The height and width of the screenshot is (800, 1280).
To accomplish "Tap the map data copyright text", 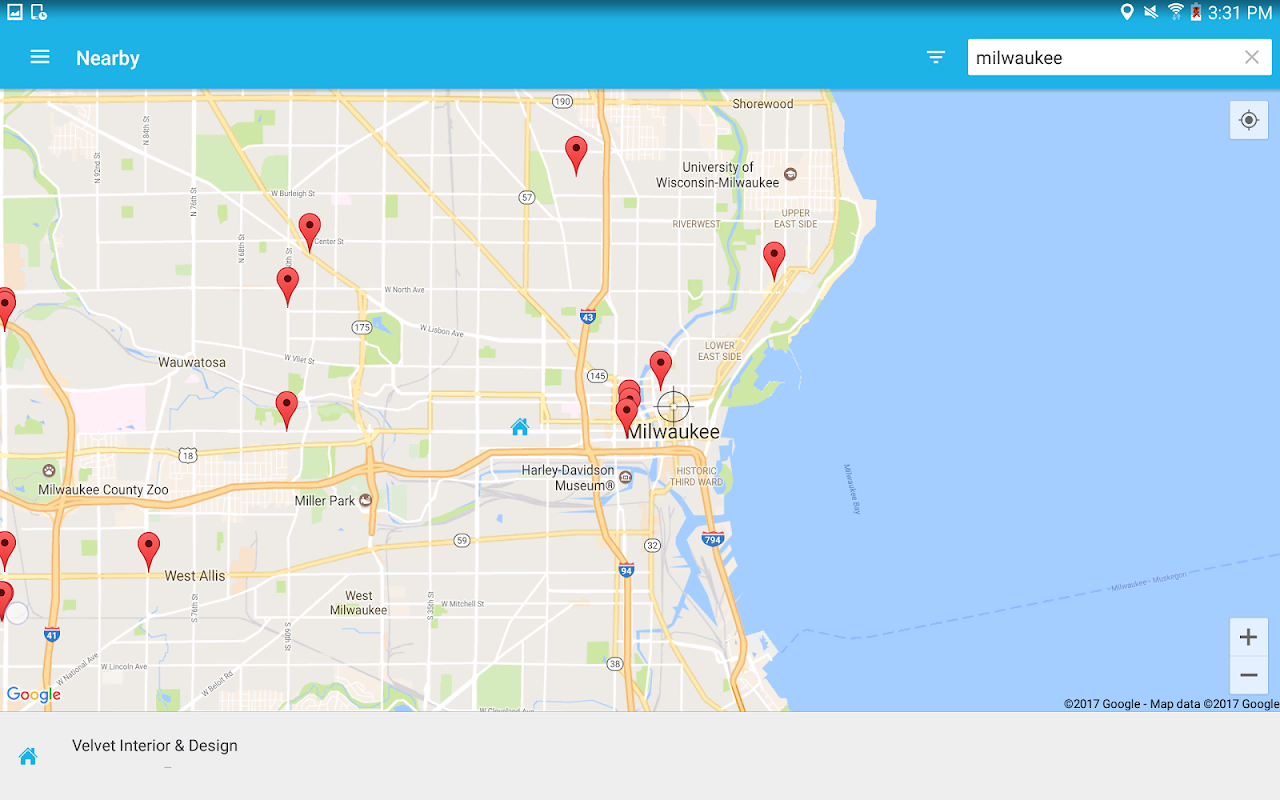I will pos(1171,704).
